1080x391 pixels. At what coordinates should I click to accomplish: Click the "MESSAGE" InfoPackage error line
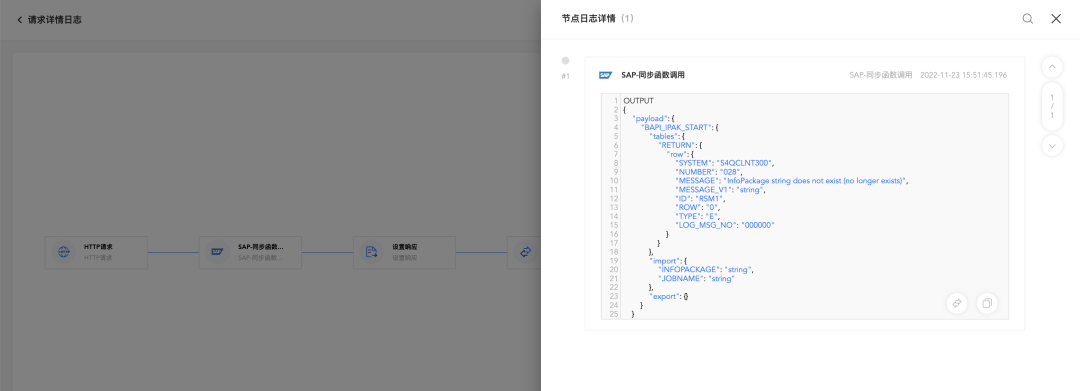tap(792, 180)
